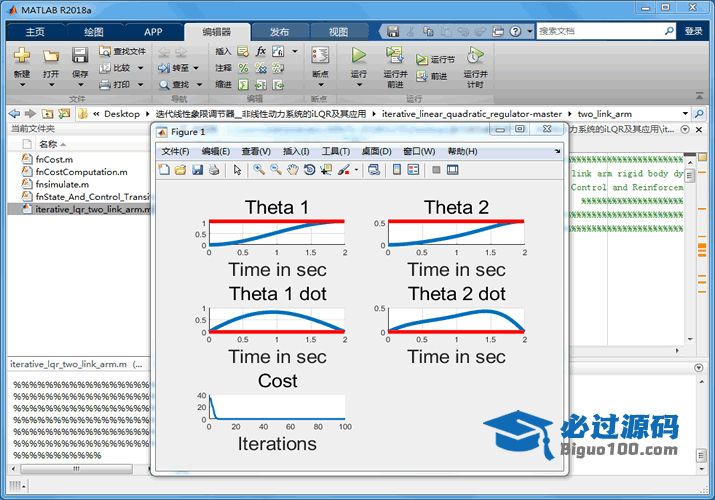The image size is (715, 500).
Task: Click the 保存 (Save) floppy icon
Action: pos(80,56)
